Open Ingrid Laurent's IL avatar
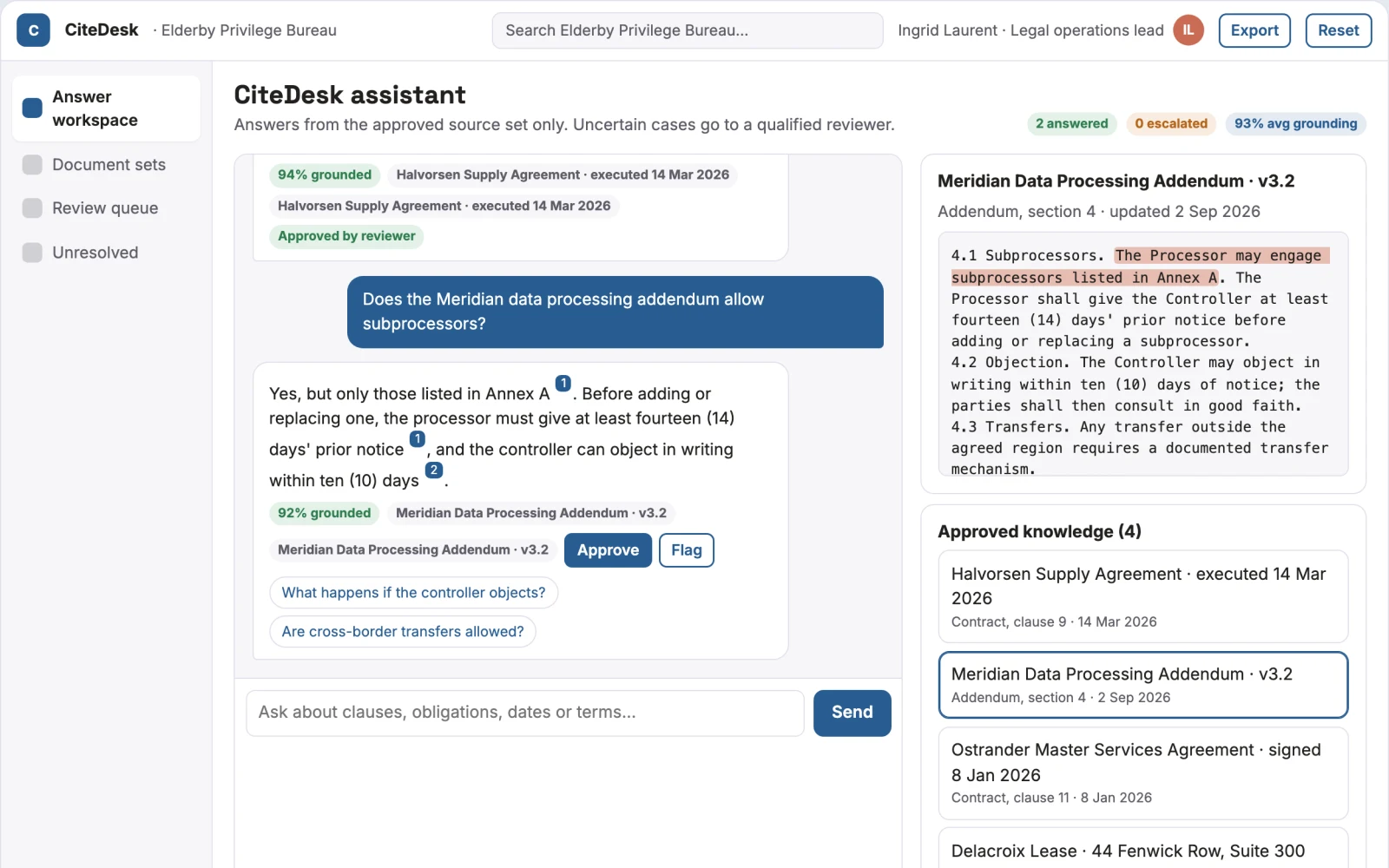The width and height of the screenshot is (1389, 868). [1188, 30]
